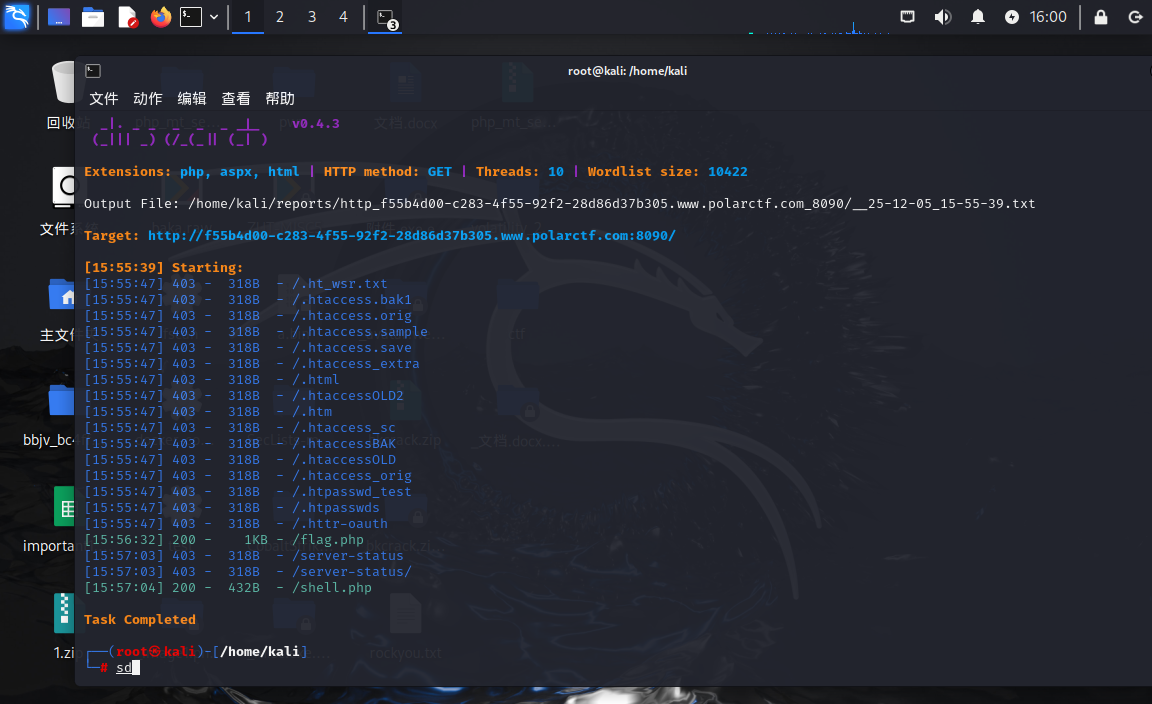Click the /.ht_wsr.txt result line
Screen dimensions: 1152x704
[x=236, y=283]
